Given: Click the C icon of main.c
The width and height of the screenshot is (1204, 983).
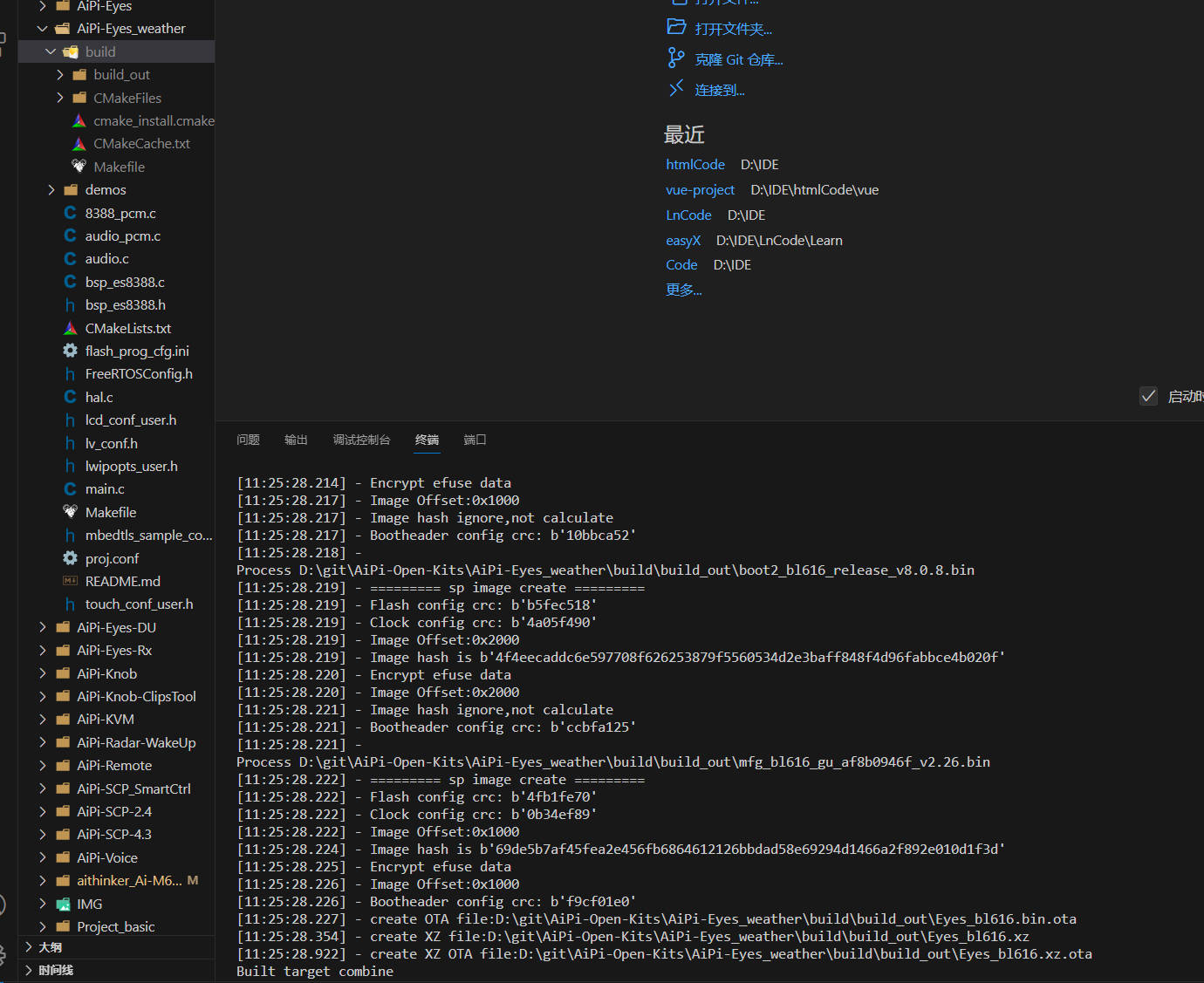Looking at the screenshot, I should pos(71,489).
